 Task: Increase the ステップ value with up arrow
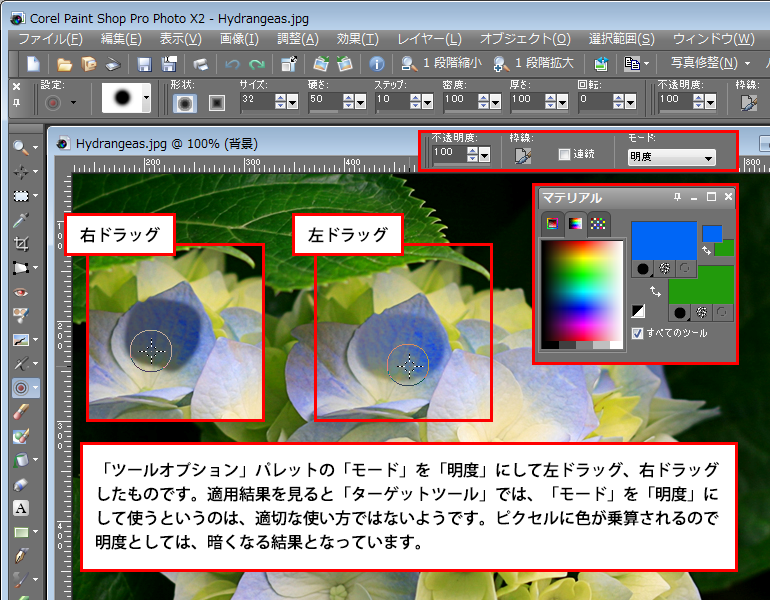point(415,98)
